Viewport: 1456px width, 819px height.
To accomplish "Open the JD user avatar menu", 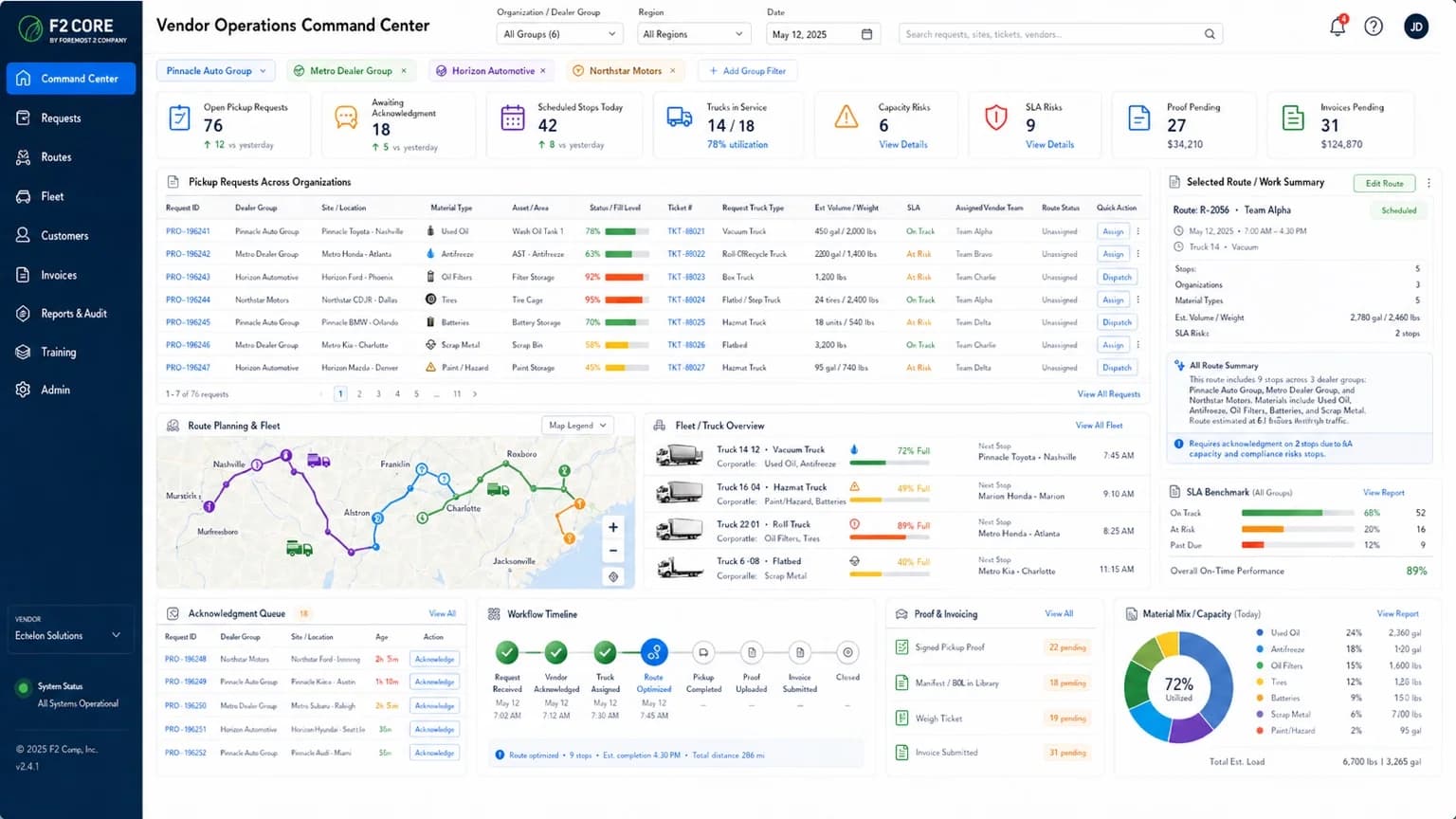I will [1416, 27].
